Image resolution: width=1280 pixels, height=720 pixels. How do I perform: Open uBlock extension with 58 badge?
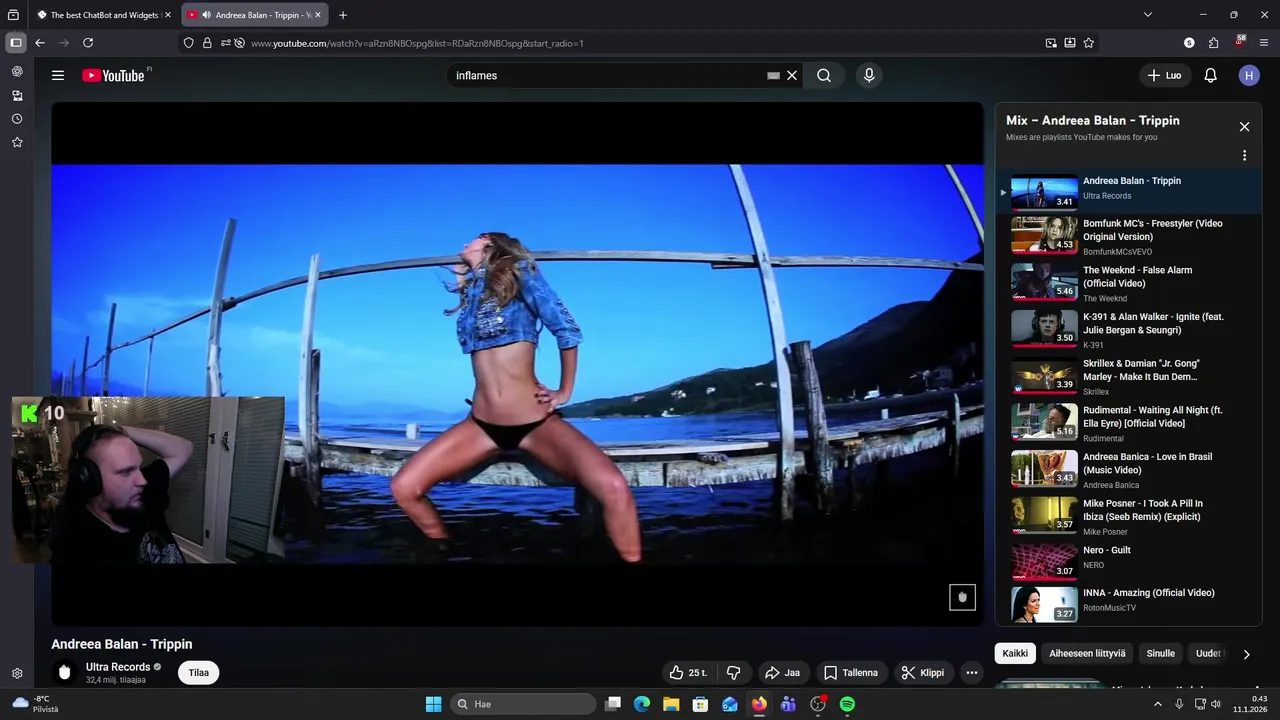click(x=1239, y=43)
